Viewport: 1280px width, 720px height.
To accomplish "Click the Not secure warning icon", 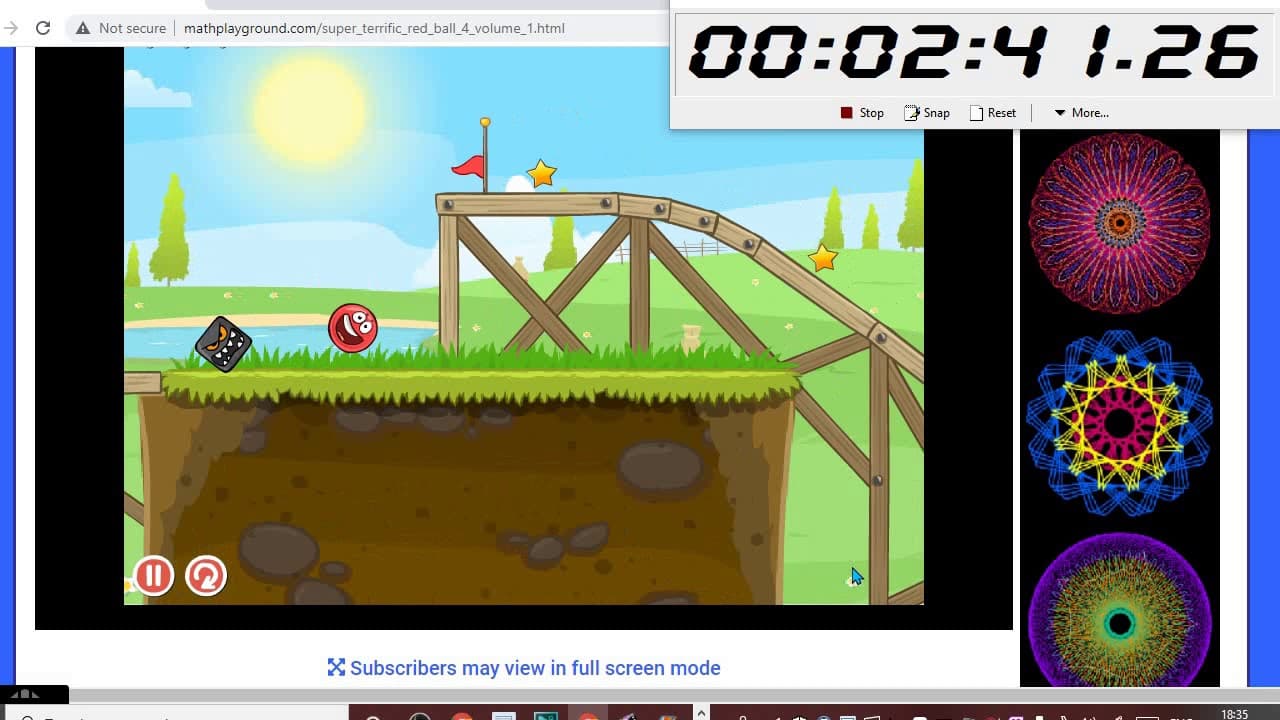I will tap(83, 28).
